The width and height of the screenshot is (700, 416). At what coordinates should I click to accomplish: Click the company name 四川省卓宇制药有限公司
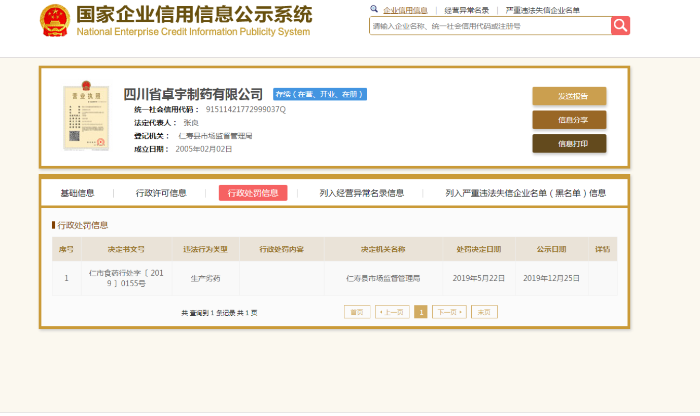(193, 94)
